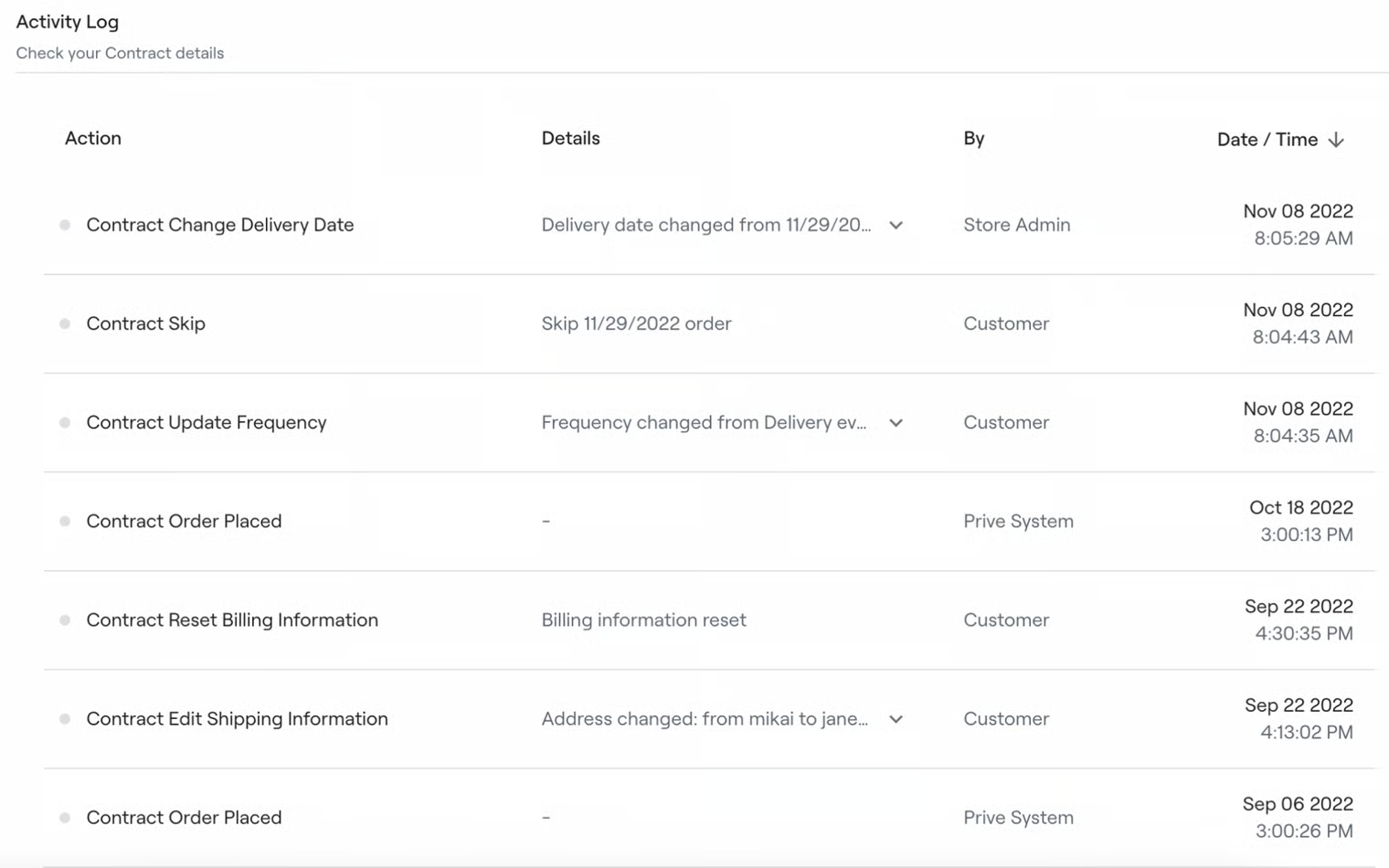Select the Skip 11/29/2022 order details text
1389x868 pixels.
click(x=636, y=323)
